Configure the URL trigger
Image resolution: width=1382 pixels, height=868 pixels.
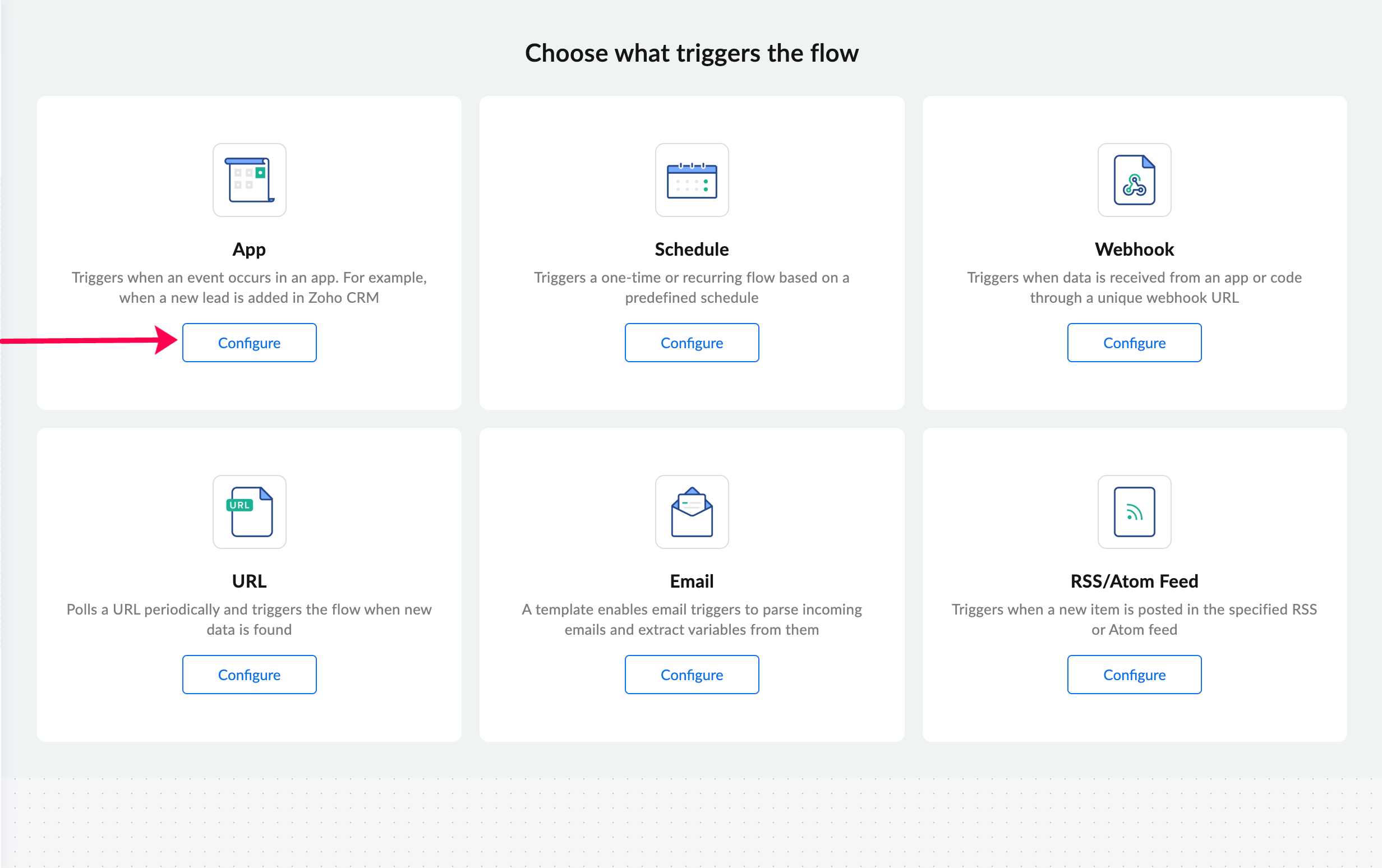pos(249,675)
